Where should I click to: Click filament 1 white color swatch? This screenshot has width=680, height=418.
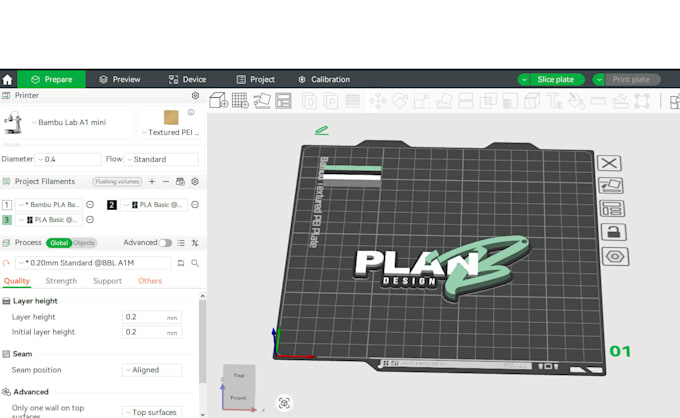point(7,205)
